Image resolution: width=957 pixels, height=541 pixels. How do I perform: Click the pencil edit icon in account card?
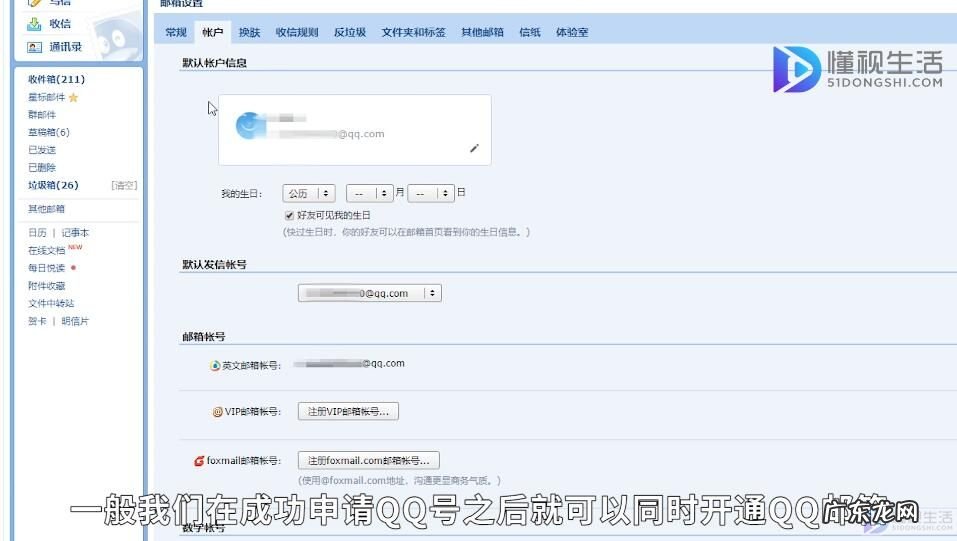[x=474, y=148]
